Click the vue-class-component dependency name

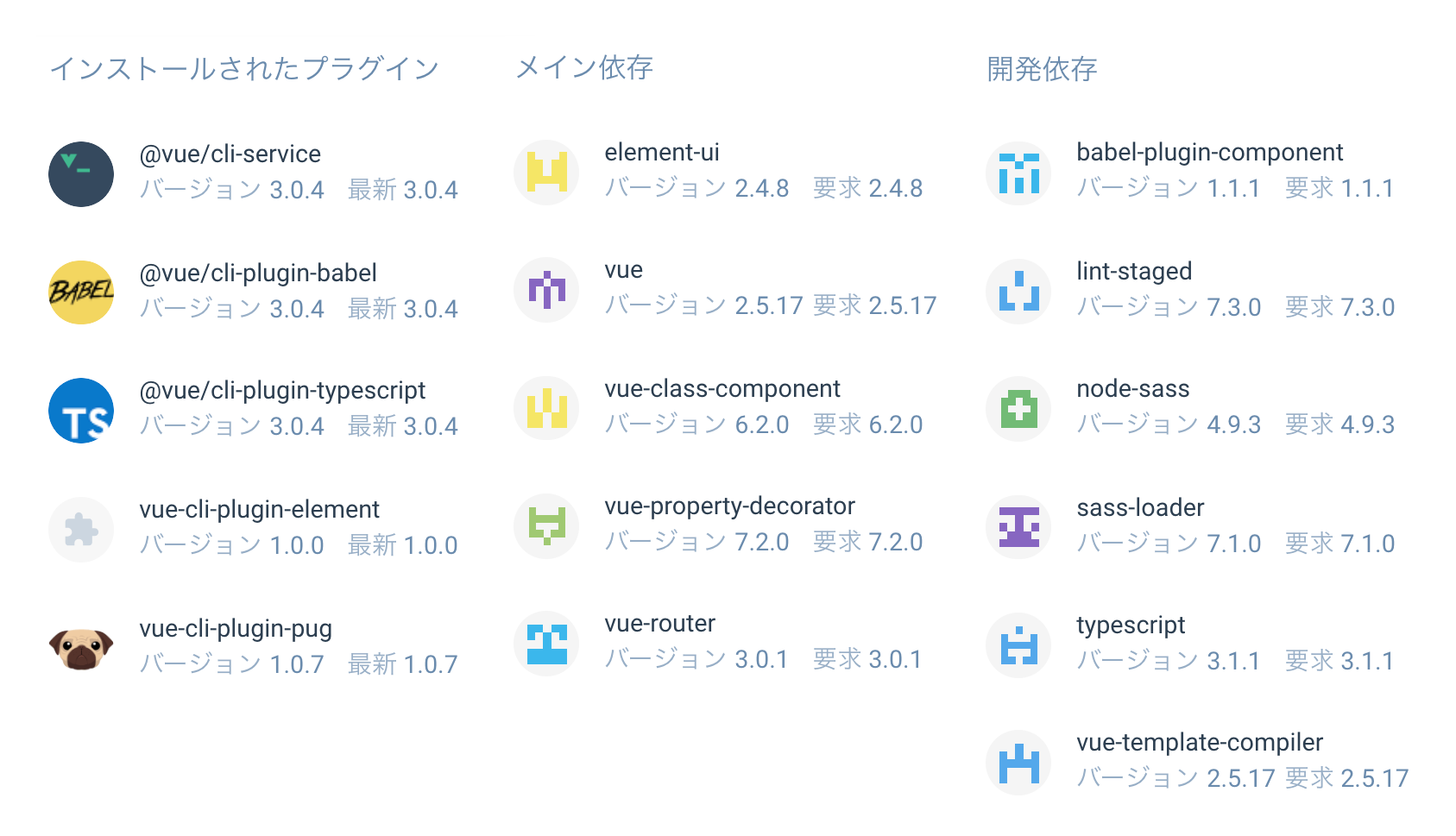click(722, 389)
